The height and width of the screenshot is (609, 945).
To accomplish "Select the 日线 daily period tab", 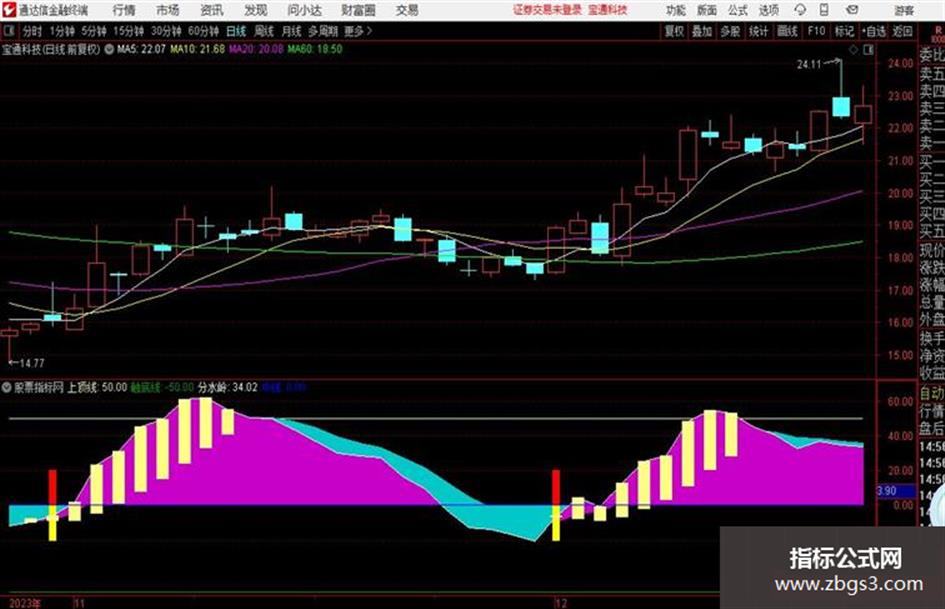I will 236,31.
